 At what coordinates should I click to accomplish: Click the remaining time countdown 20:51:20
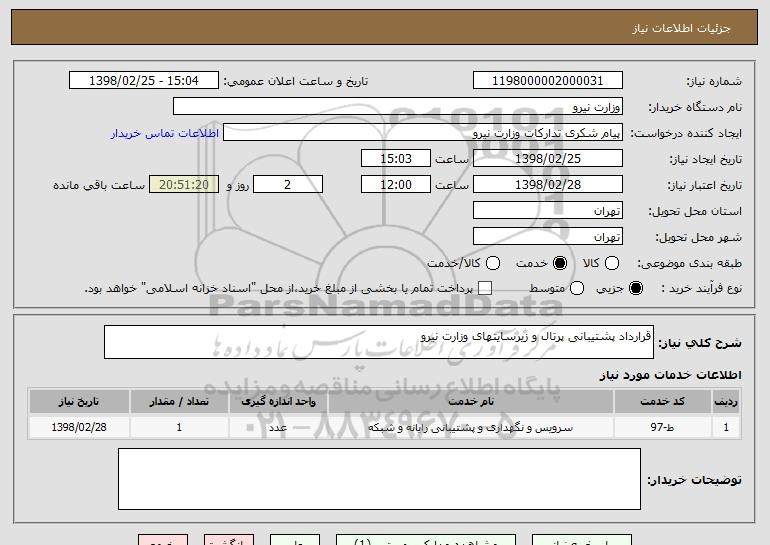coord(184,185)
